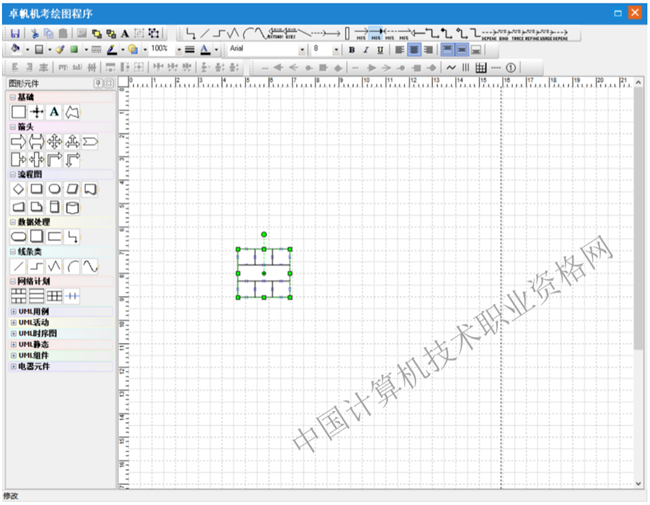Toggle Bold text formatting
The width and height of the screenshot is (650, 505).
coord(351,49)
